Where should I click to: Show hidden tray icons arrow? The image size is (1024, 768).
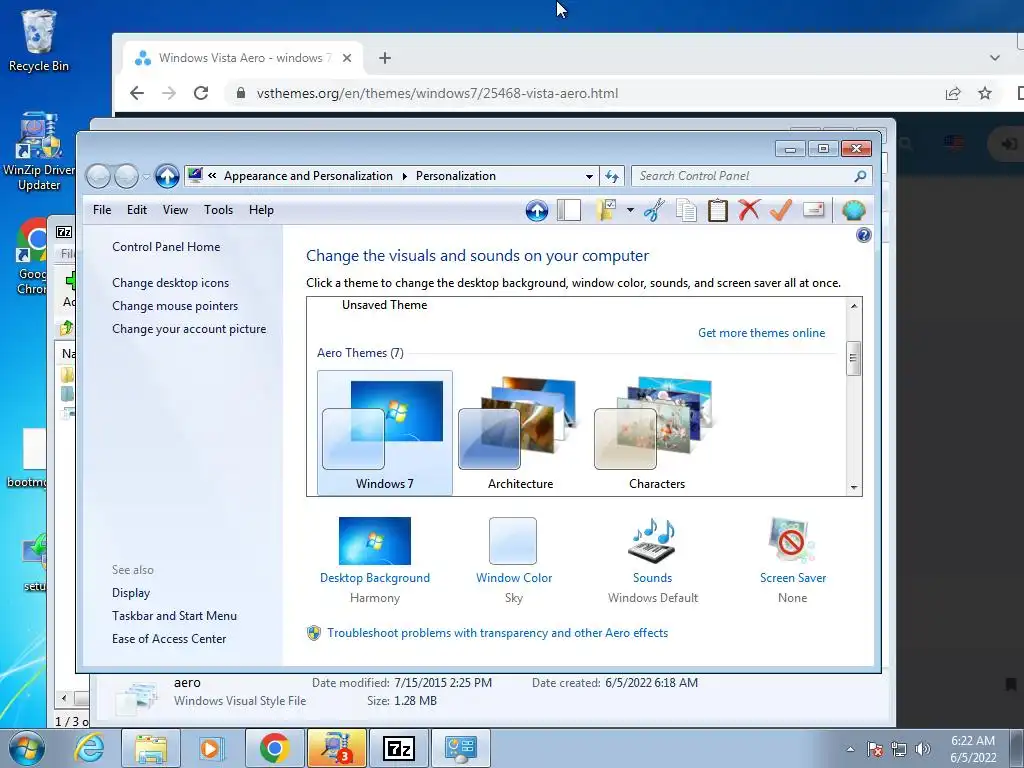pyautogui.click(x=850, y=749)
